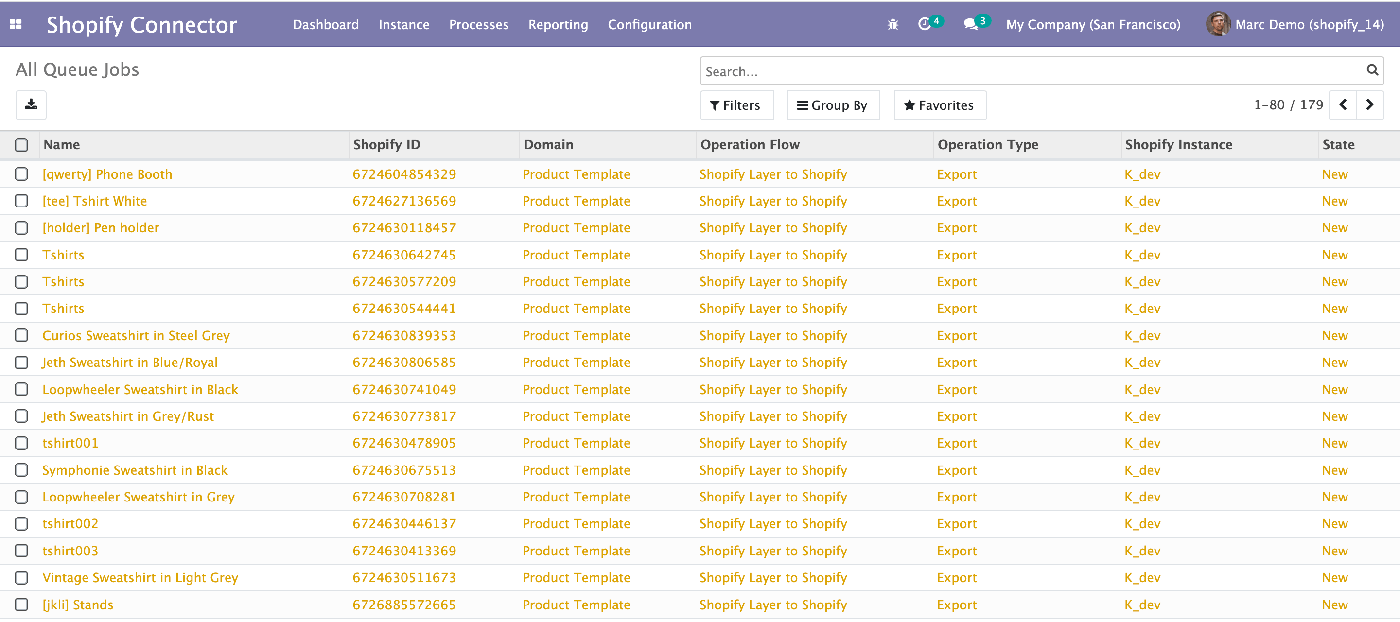The width and height of the screenshot is (1400, 622).
Task: Click Shopify ID 6724630741049
Action: pos(404,390)
